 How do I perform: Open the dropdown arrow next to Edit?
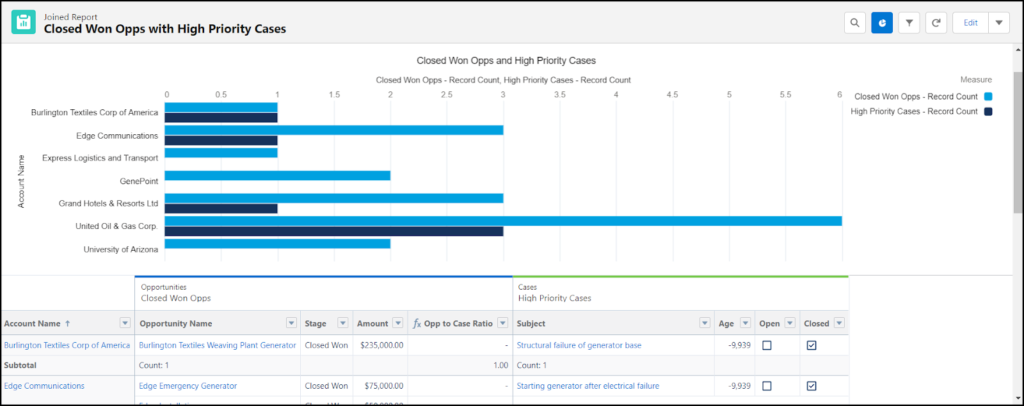point(999,22)
